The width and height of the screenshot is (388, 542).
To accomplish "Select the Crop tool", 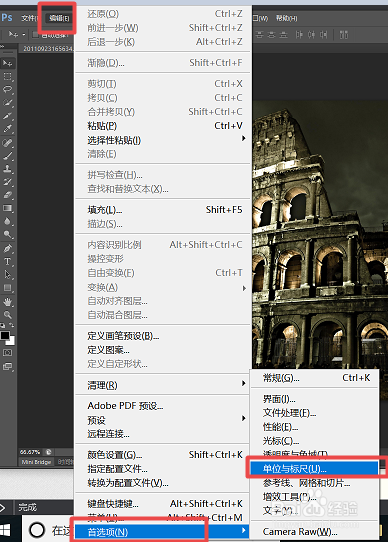I will 7,115.
